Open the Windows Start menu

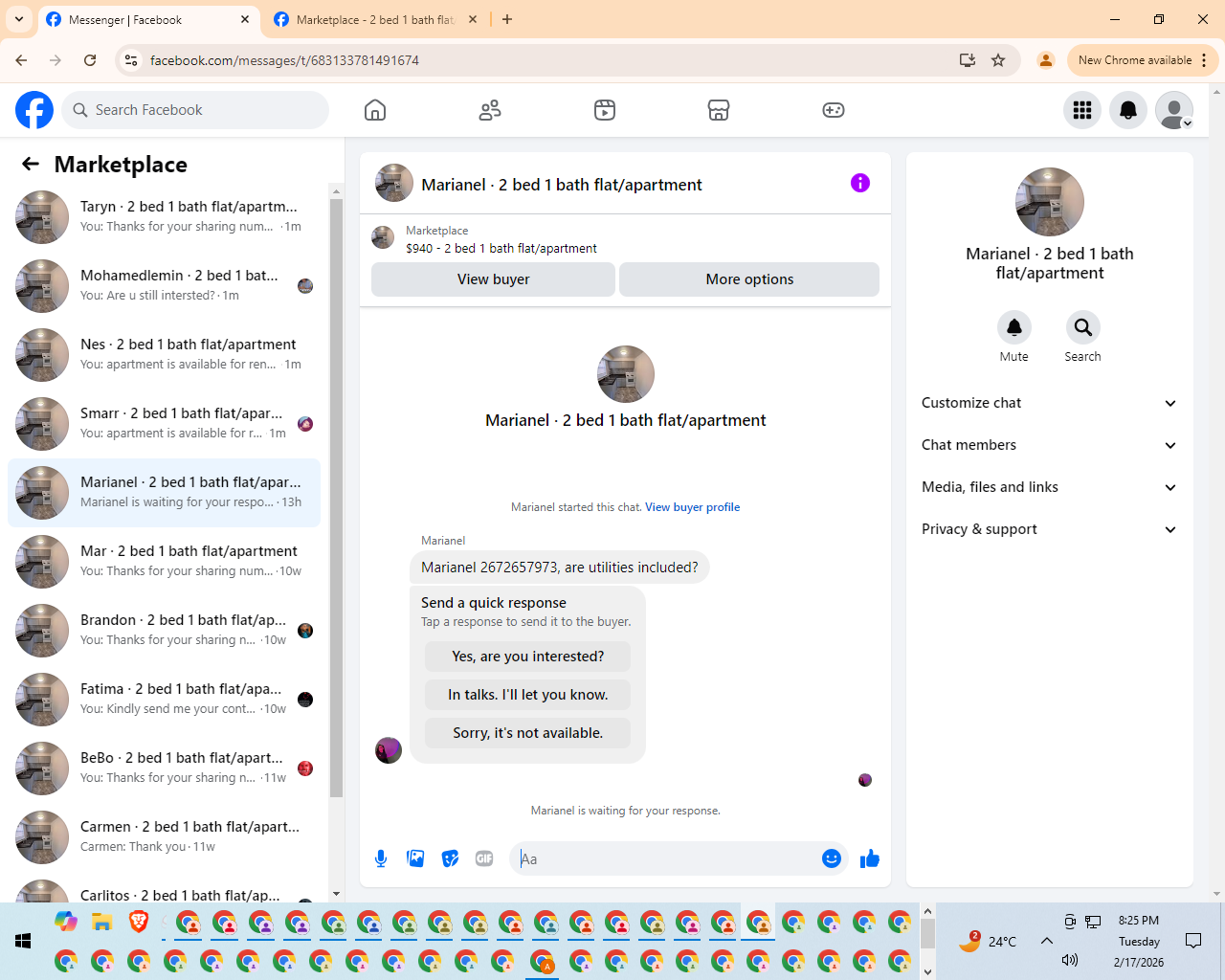[23, 942]
